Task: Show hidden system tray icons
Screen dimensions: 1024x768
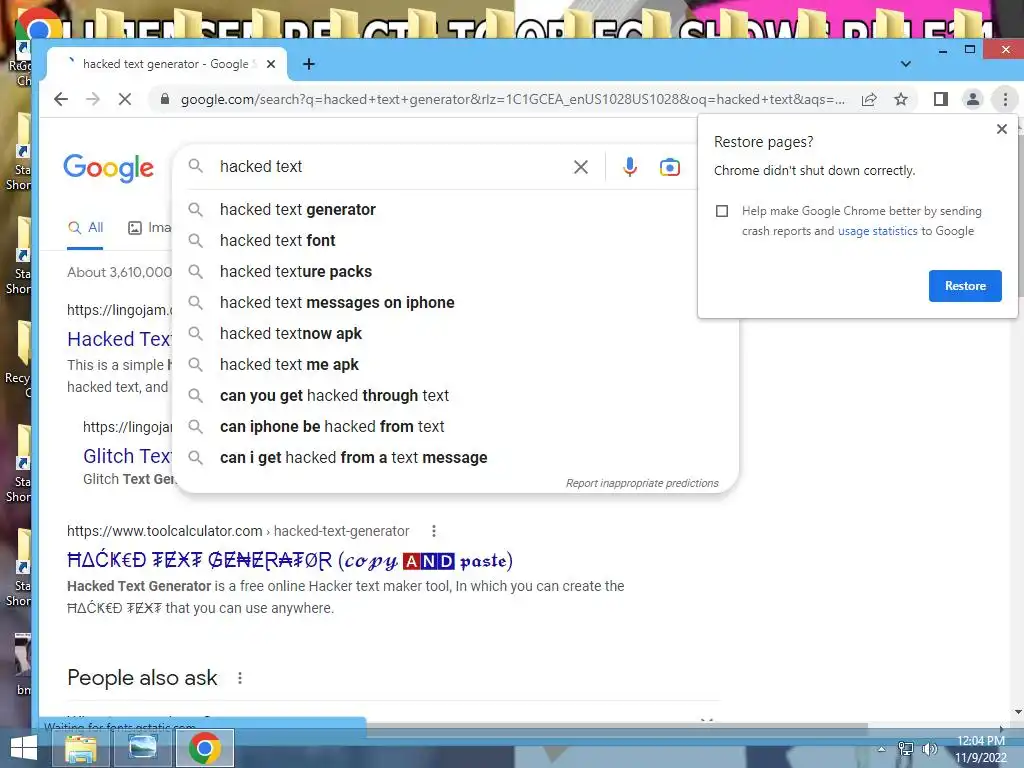Action: pyautogui.click(x=881, y=749)
